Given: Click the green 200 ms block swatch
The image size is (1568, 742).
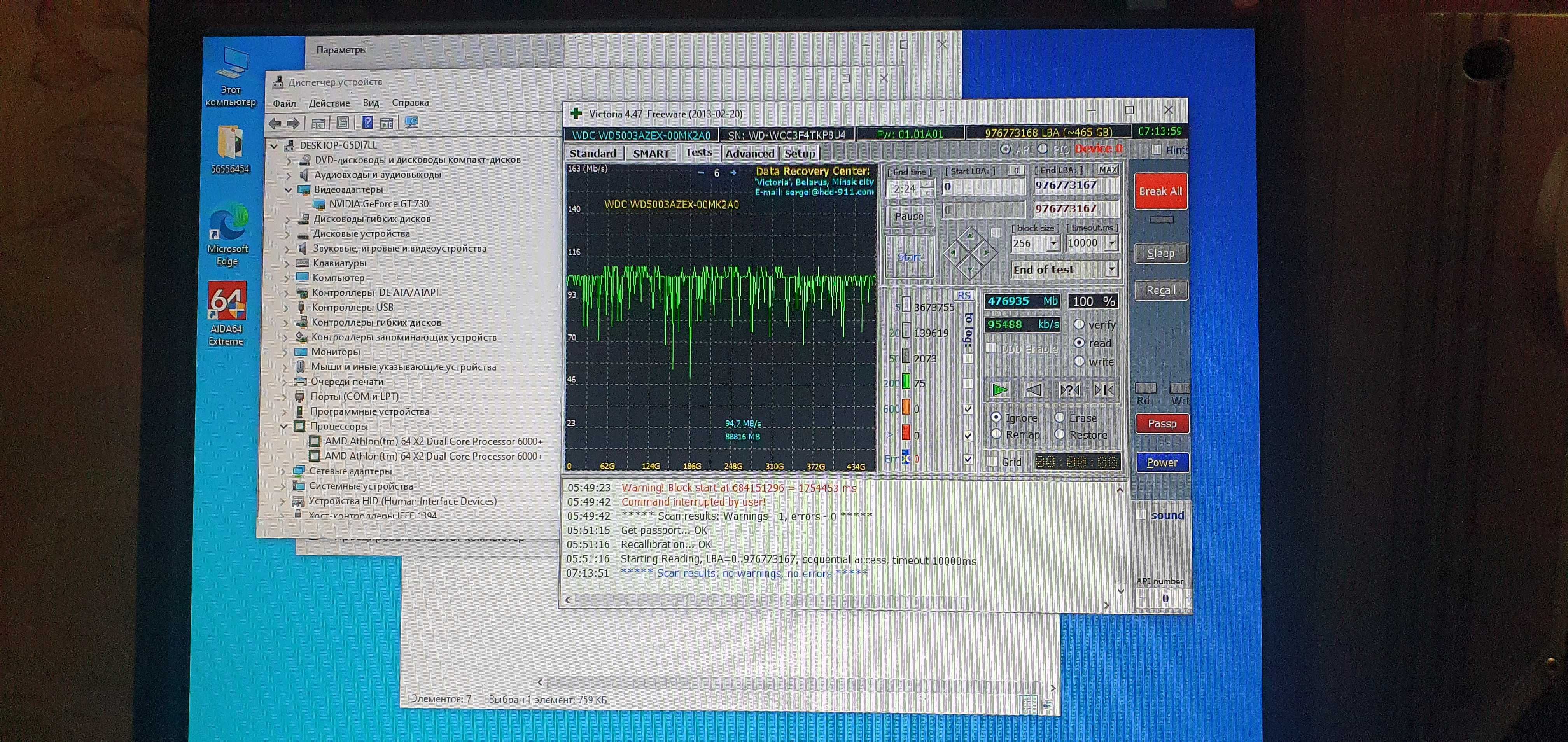Looking at the screenshot, I should (x=906, y=382).
